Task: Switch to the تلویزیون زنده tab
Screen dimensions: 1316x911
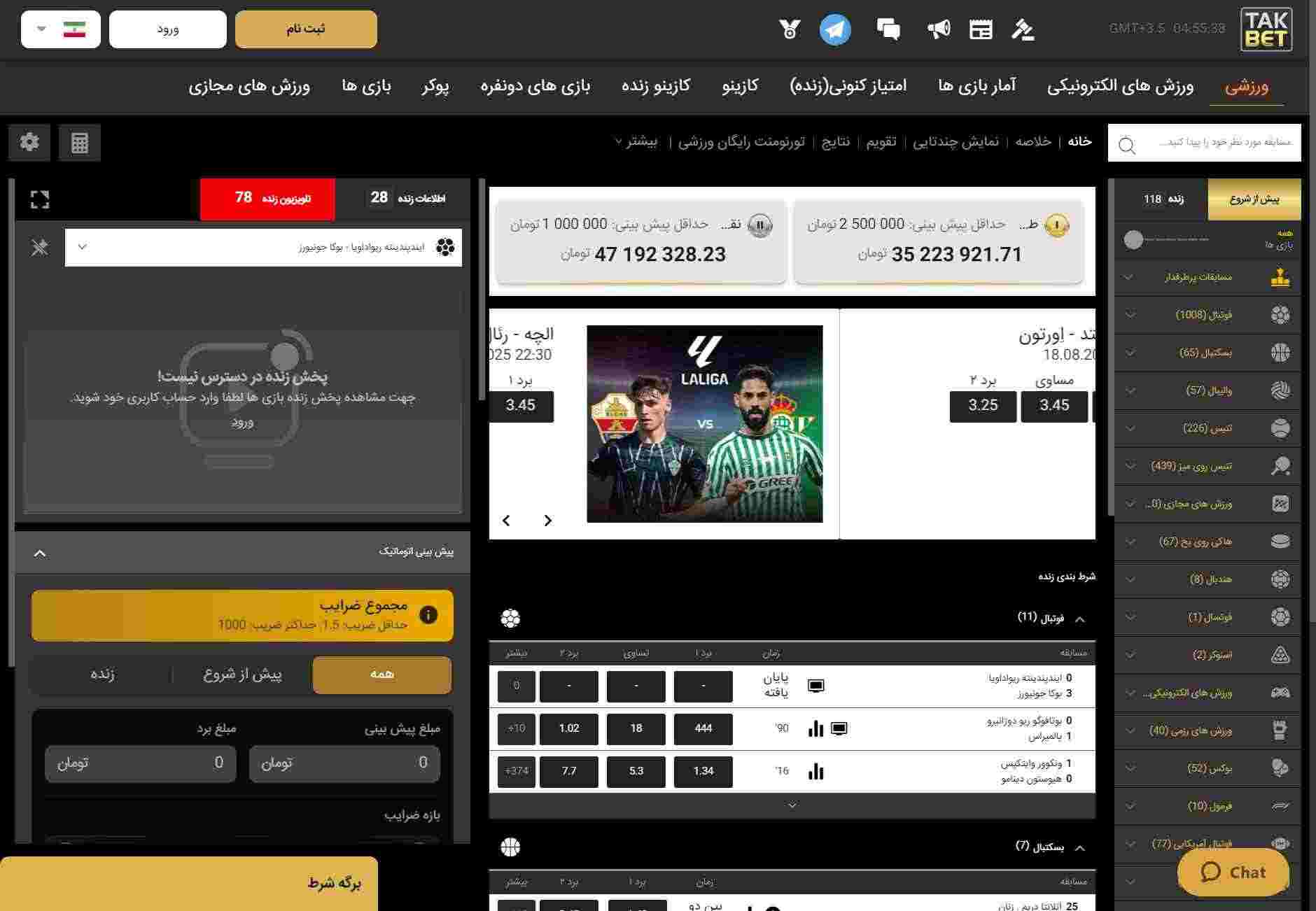Action: pos(267,199)
